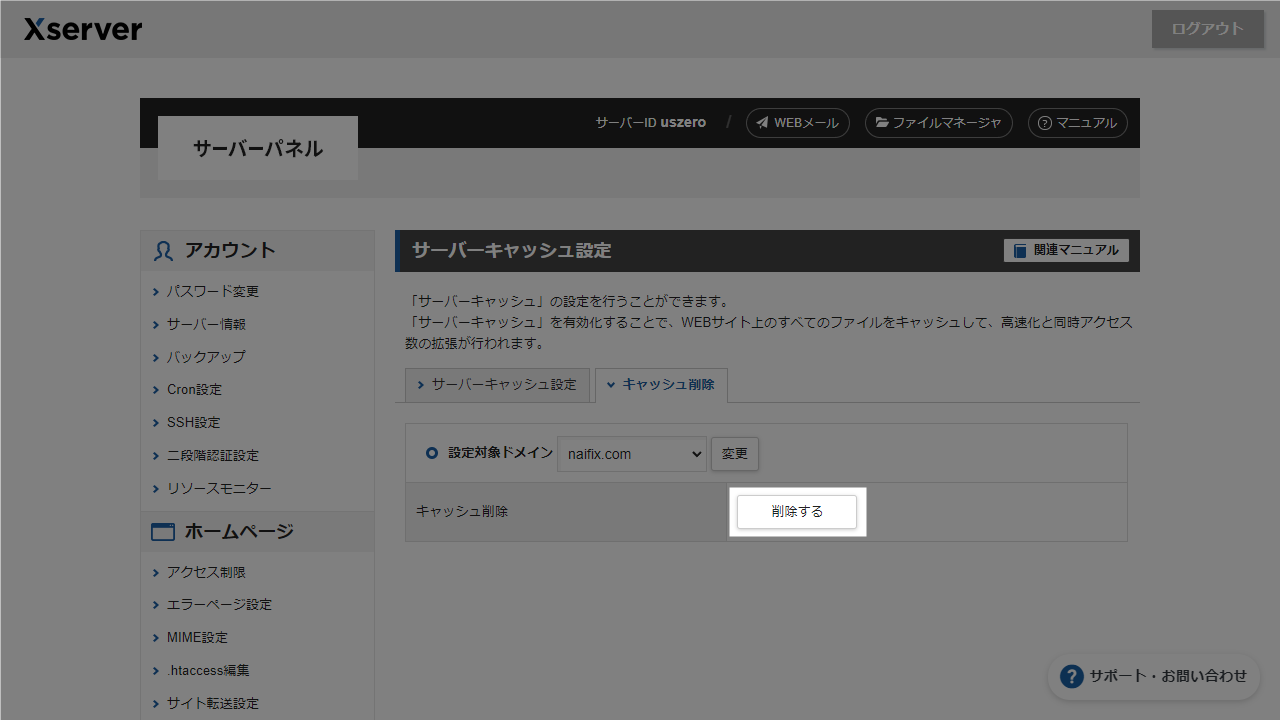Click the ホームページ sidebar heading

click(239, 532)
